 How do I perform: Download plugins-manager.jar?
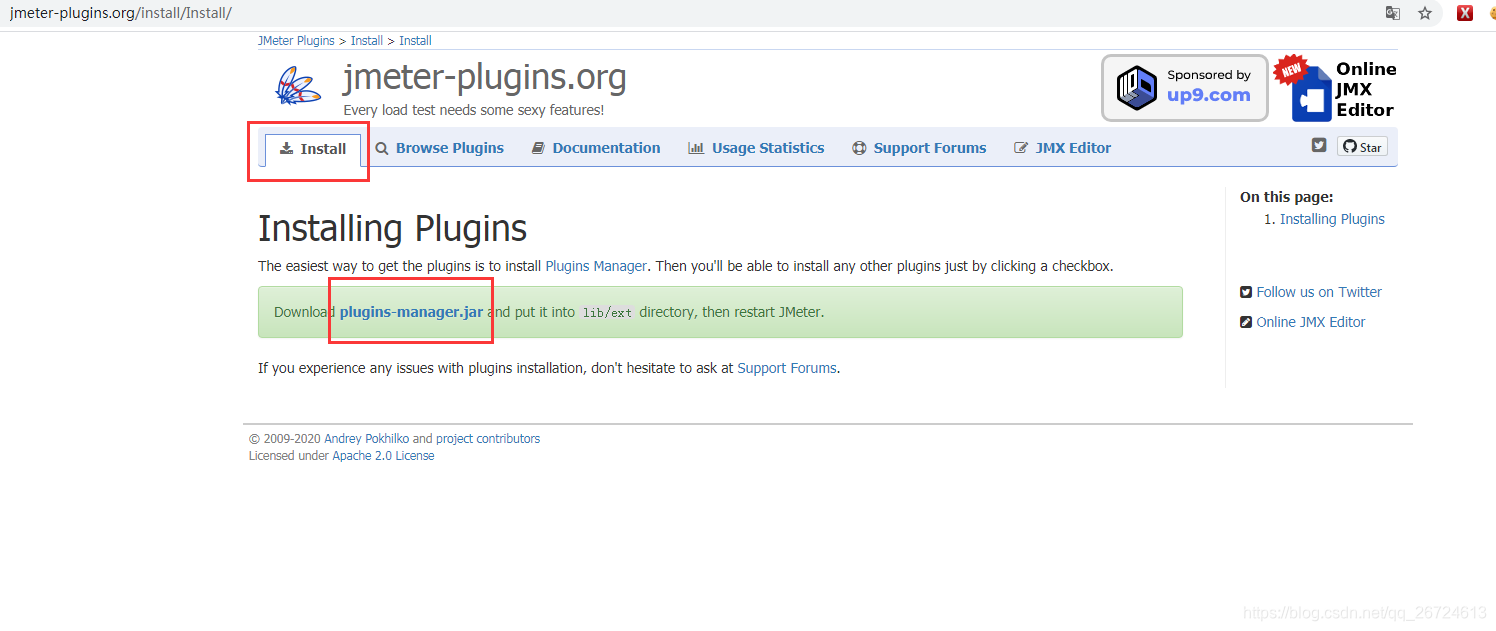(411, 312)
